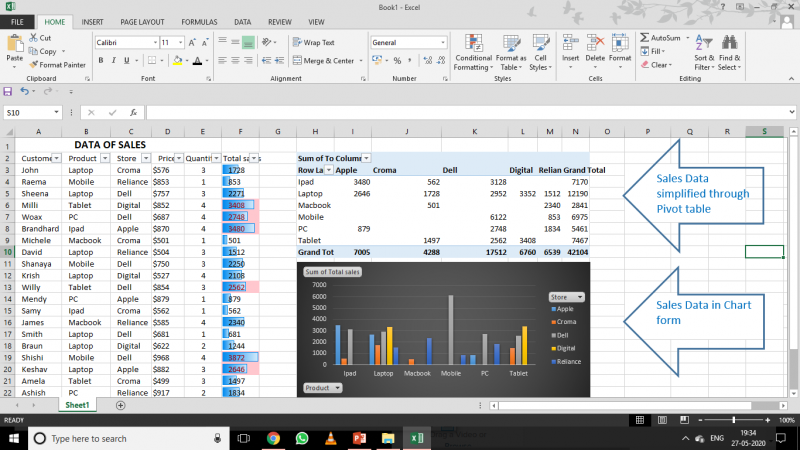Click Decrease Decimal icon

(441, 61)
